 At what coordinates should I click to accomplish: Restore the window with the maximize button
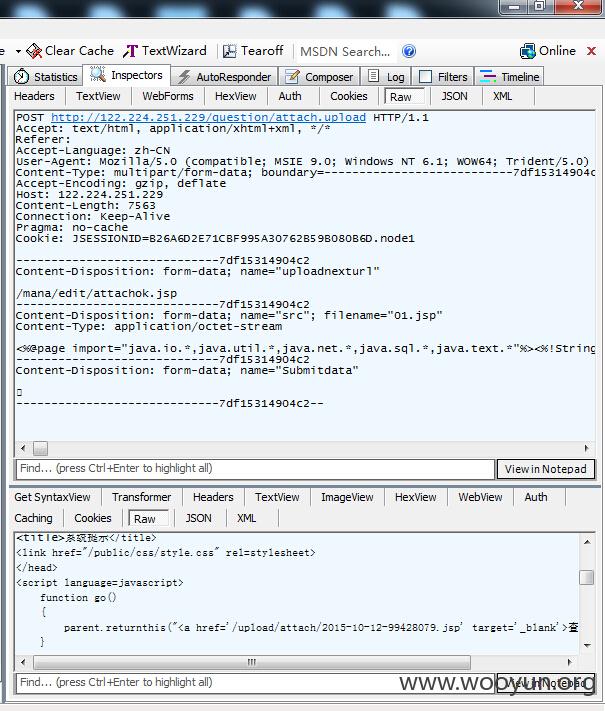coord(540,6)
